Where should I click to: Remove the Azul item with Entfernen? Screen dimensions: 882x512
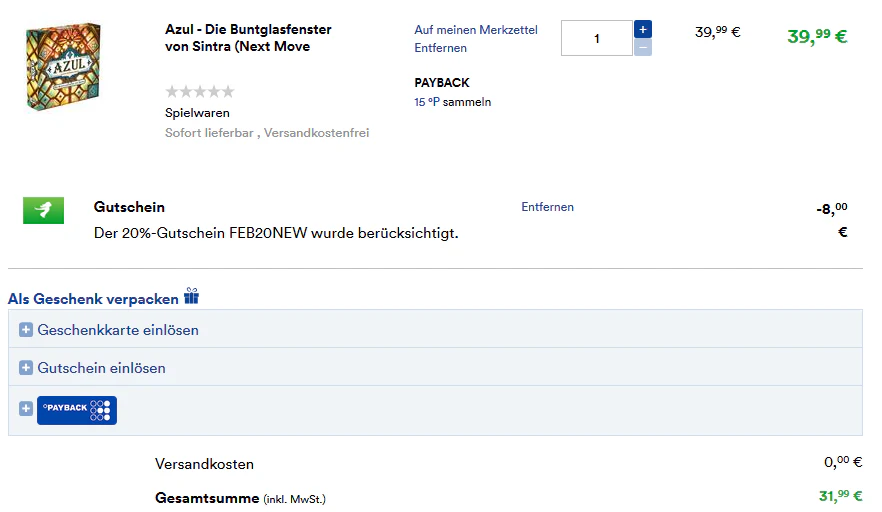(x=440, y=48)
